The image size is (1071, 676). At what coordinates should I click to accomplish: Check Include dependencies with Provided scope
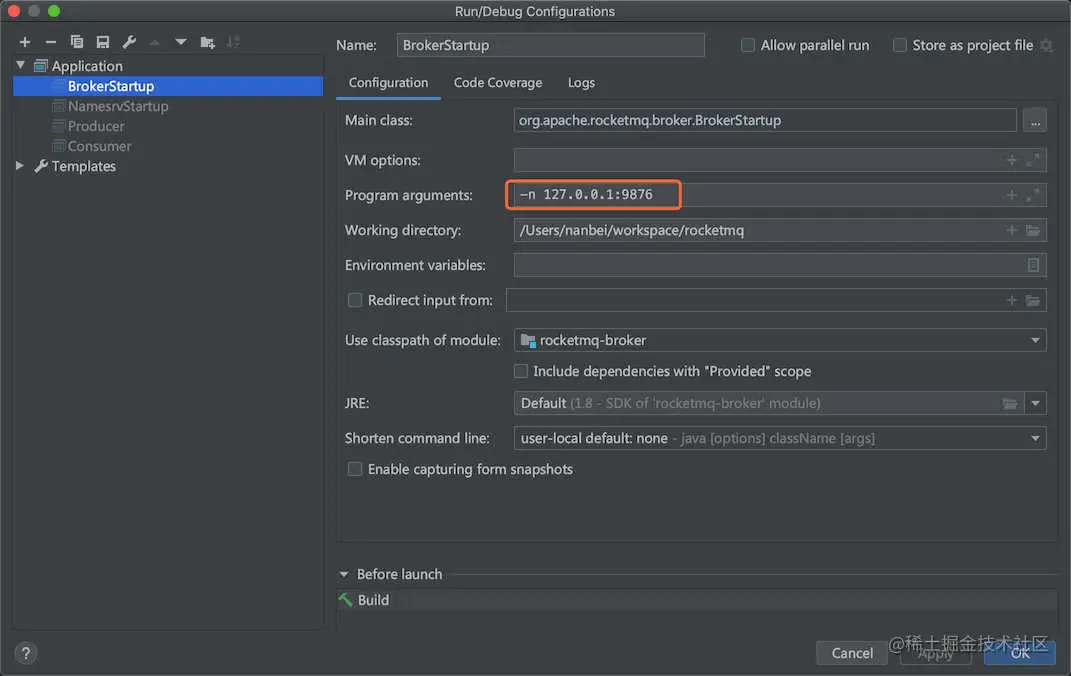tap(520, 371)
